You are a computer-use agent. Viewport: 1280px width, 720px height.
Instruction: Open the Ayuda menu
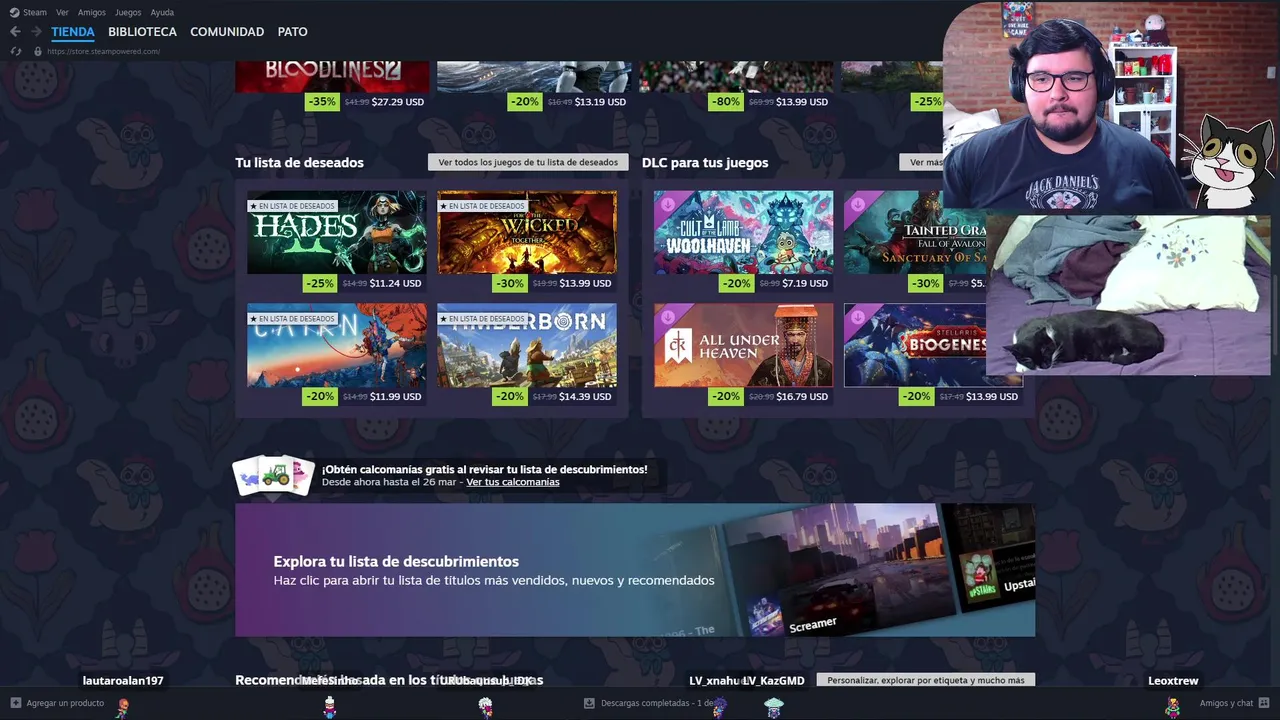162,12
